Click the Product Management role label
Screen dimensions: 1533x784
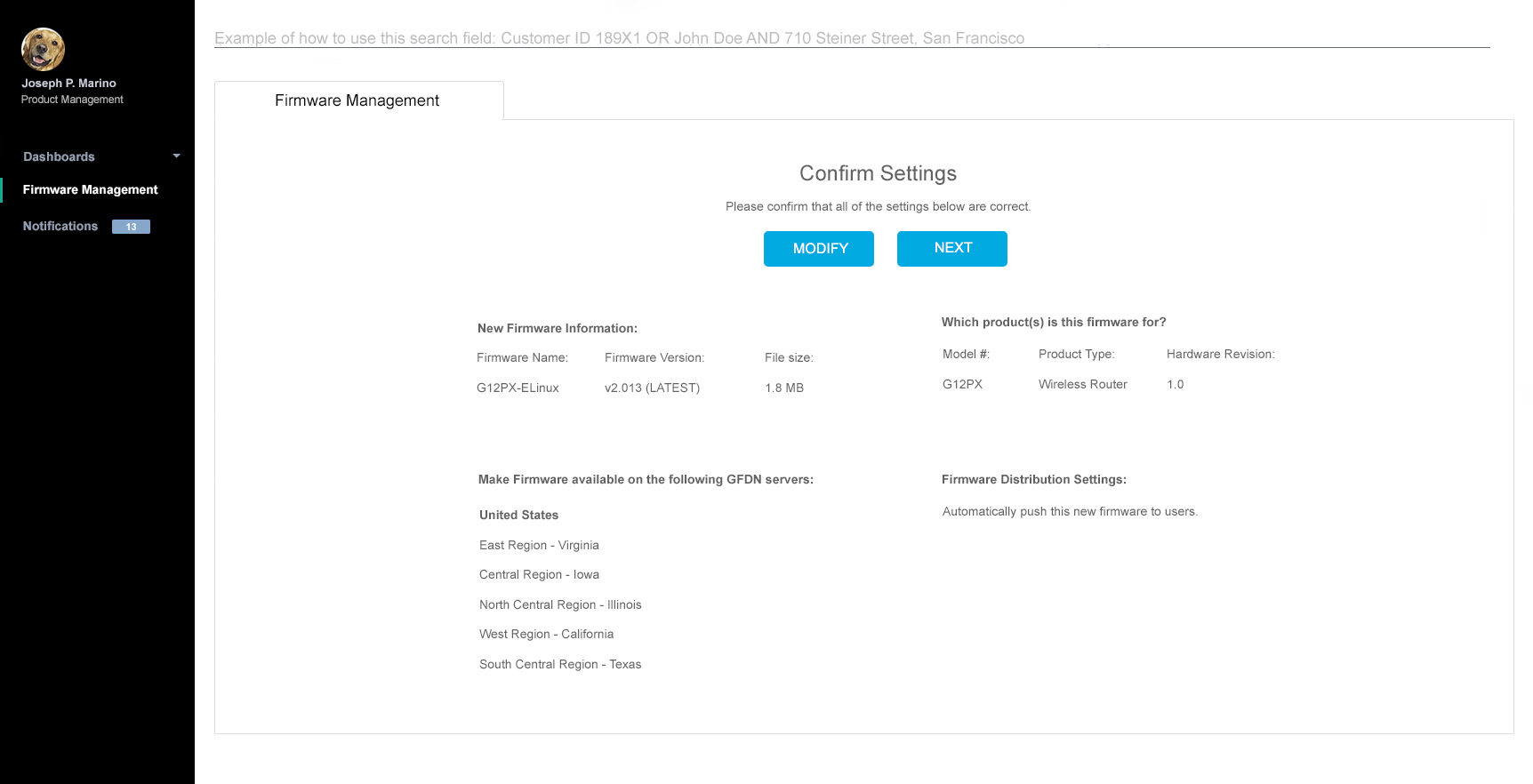tap(72, 100)
